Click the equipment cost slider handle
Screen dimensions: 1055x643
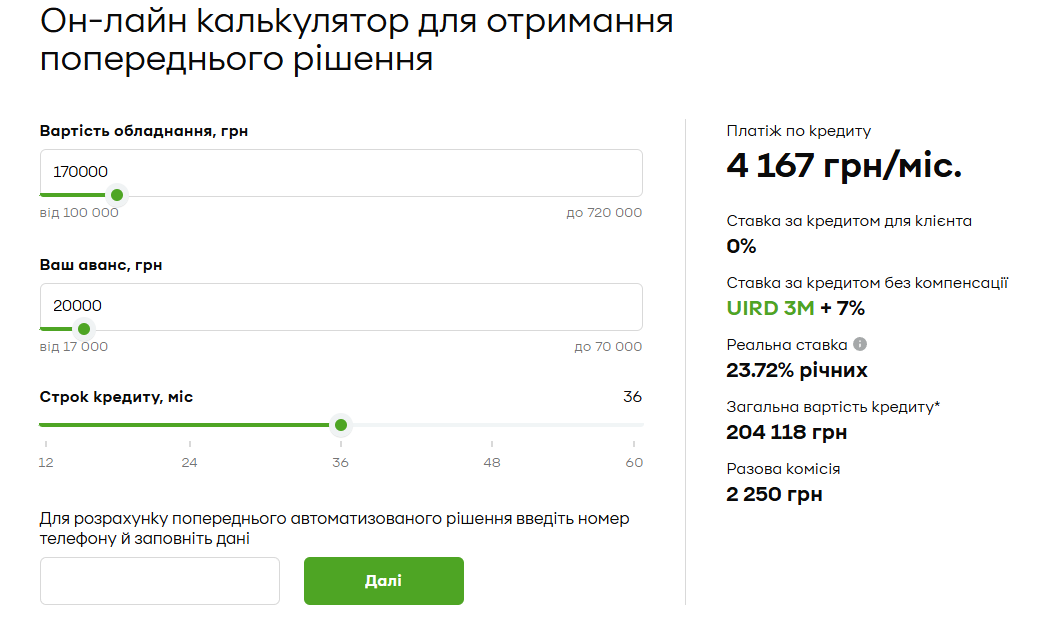(x=117, y=195)
